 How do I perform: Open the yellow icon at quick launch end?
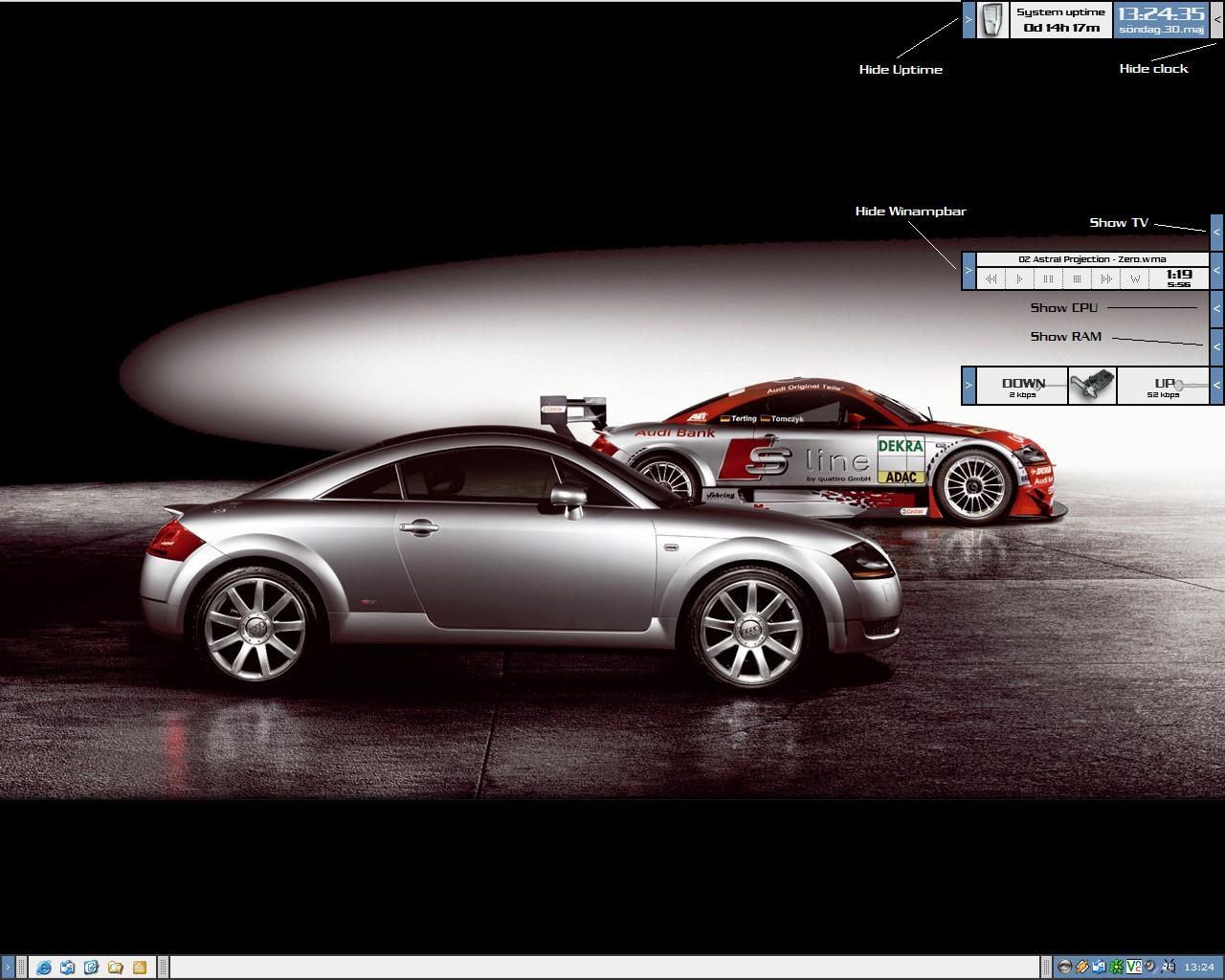coord(140,968)
